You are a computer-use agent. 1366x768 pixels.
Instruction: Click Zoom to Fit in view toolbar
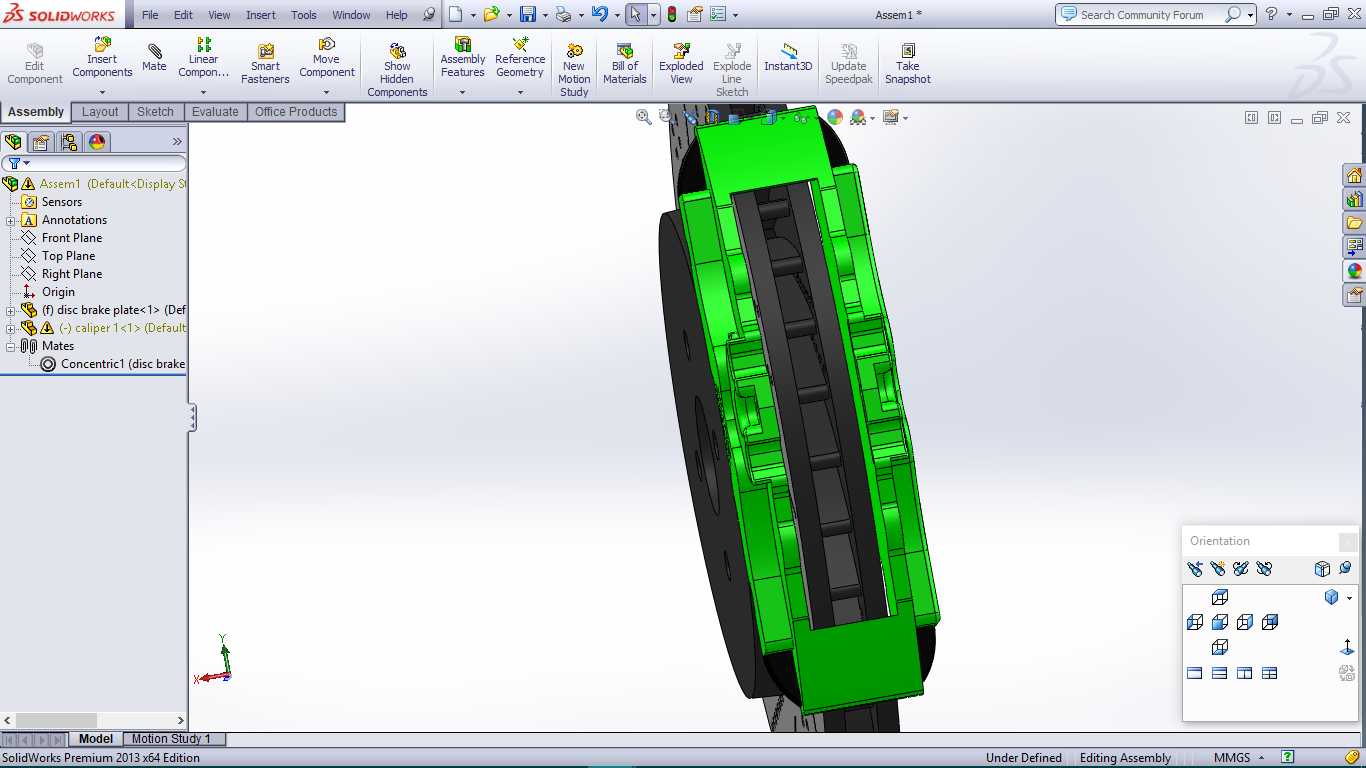644,117
